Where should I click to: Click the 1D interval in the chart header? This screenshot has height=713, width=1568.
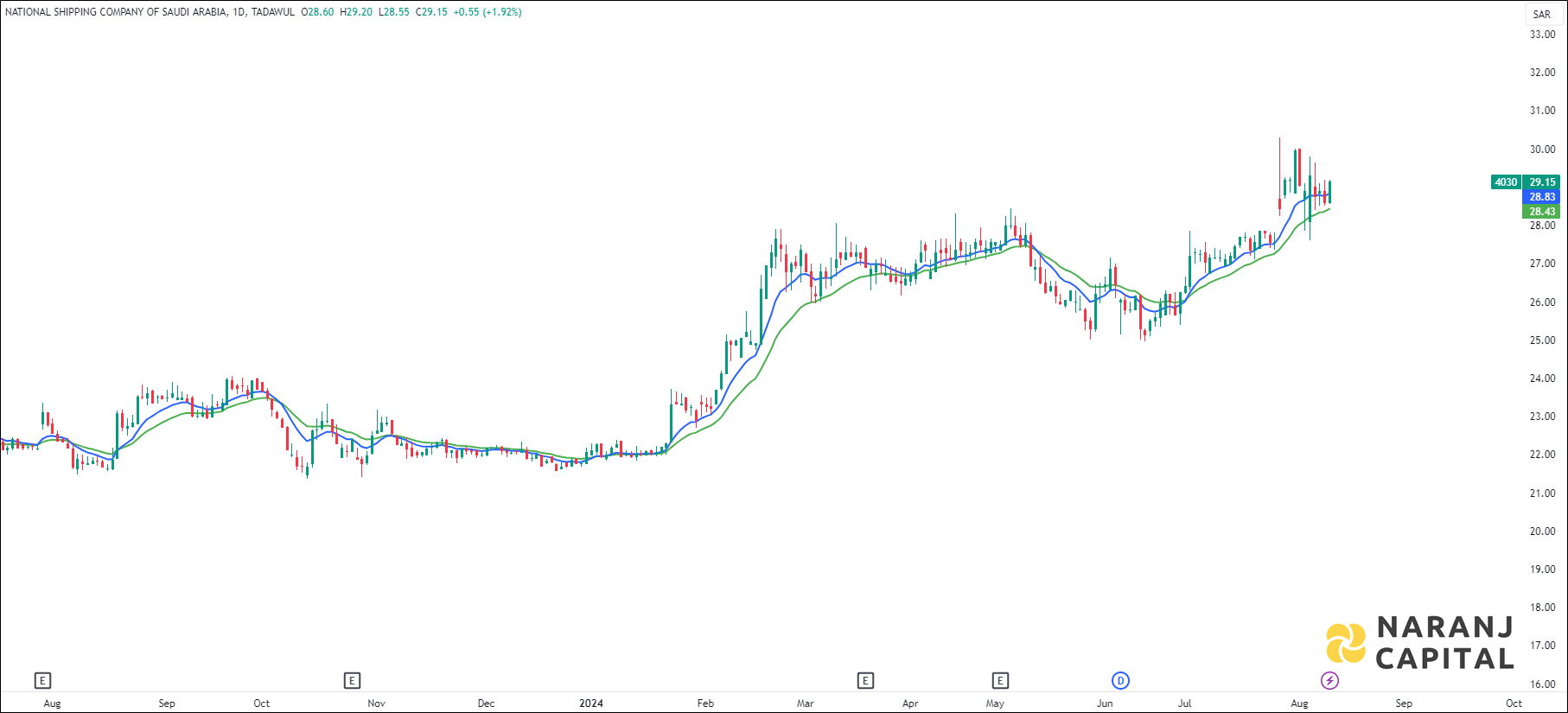coord(239,12)
